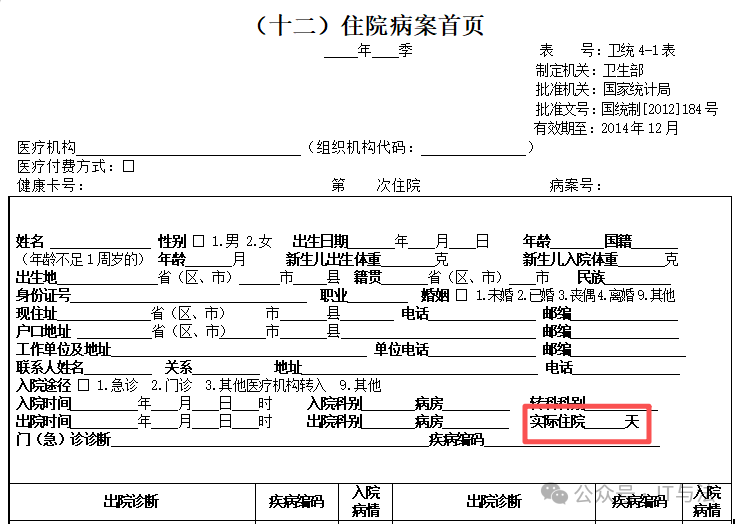Click the 国籍 blank field
Image resolution: width=740 pixels, height=524 pixels.
[x=655, y=243]
